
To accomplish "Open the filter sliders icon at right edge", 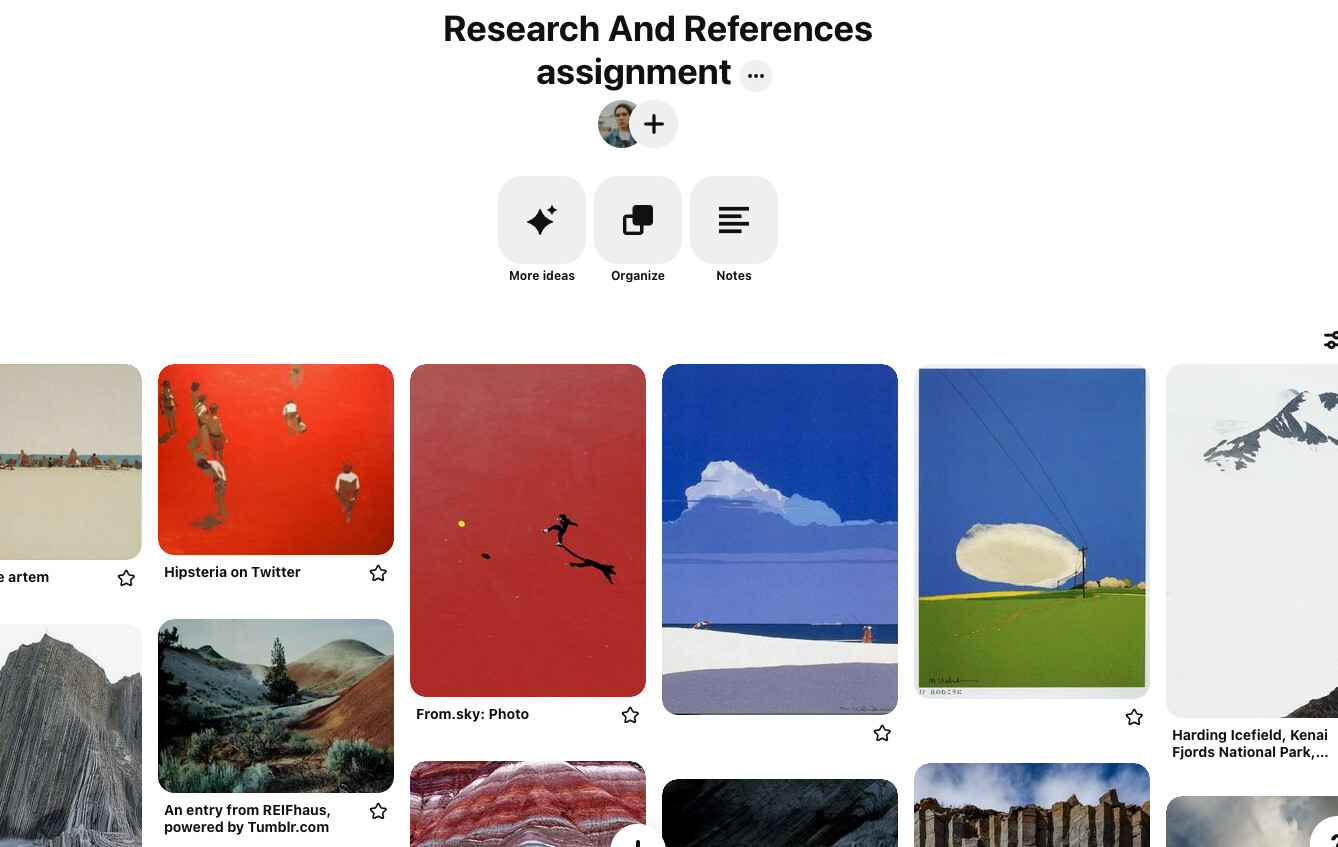I will pos(1330,341).
